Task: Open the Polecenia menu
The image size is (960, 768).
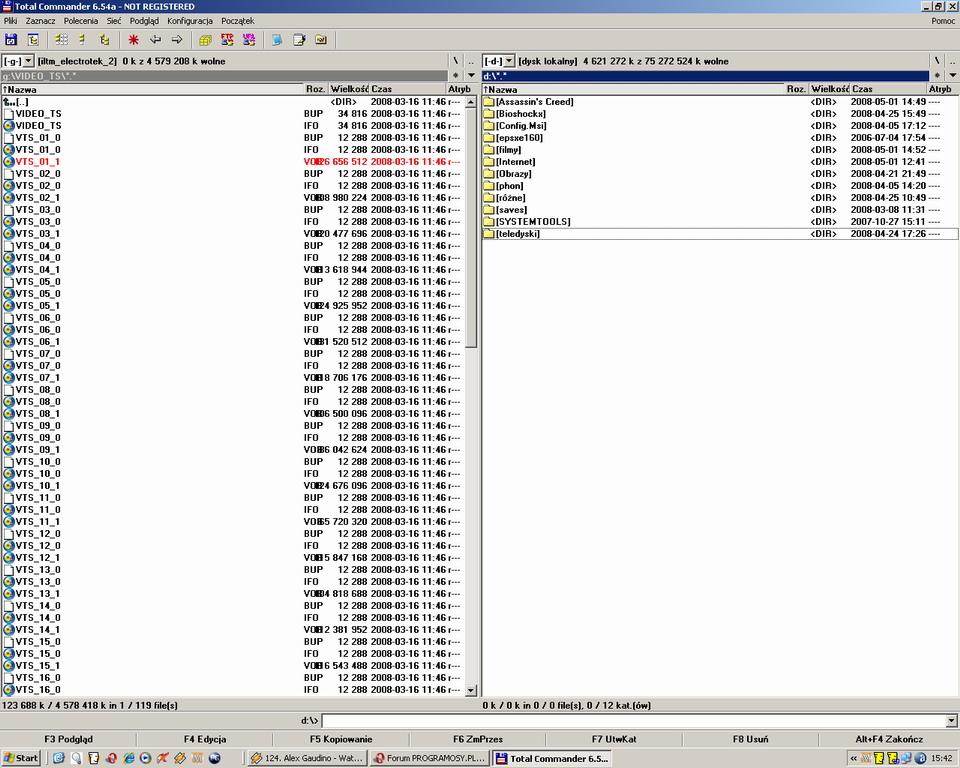Action: 81,21
